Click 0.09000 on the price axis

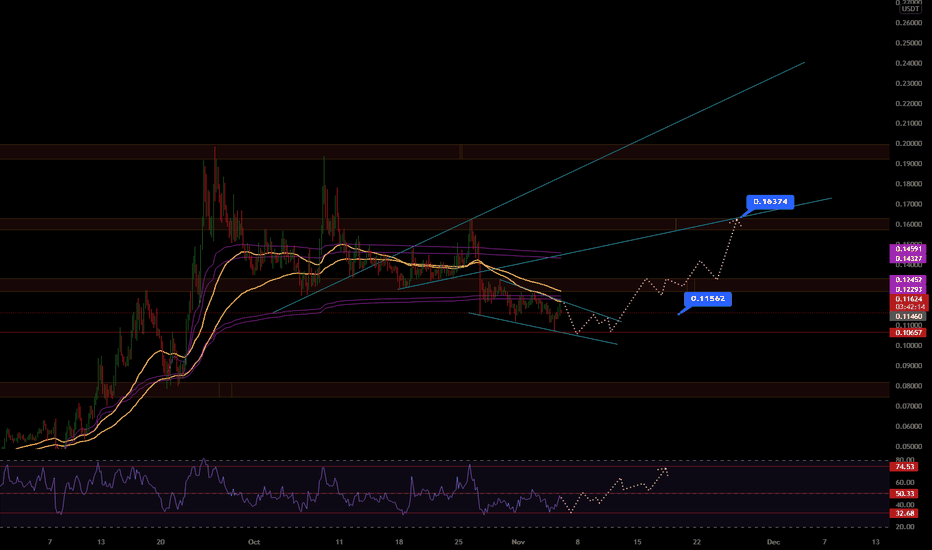pos(909,366)
